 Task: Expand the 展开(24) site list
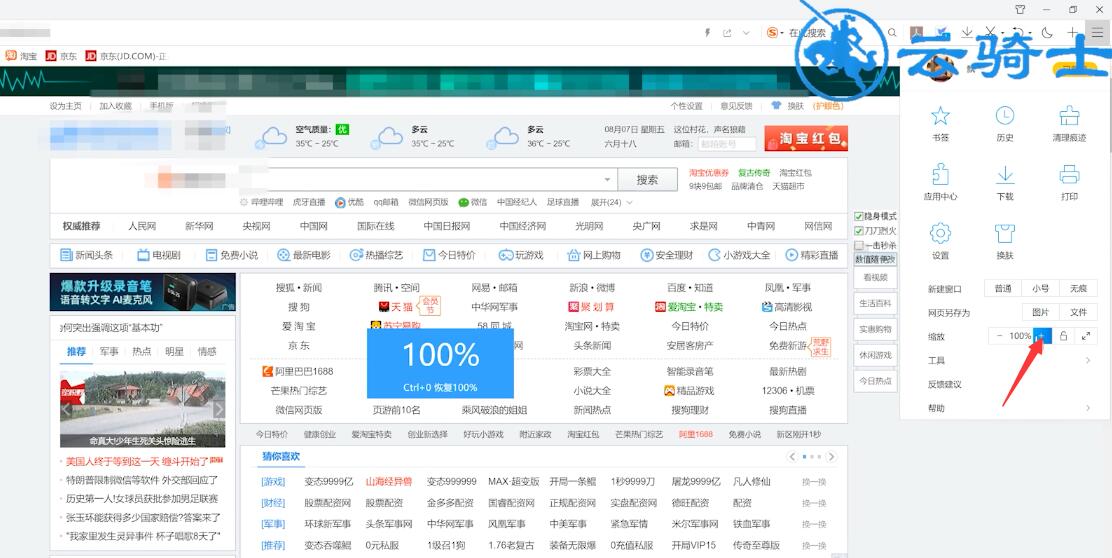pyautogui.click(x=611, y=202)
